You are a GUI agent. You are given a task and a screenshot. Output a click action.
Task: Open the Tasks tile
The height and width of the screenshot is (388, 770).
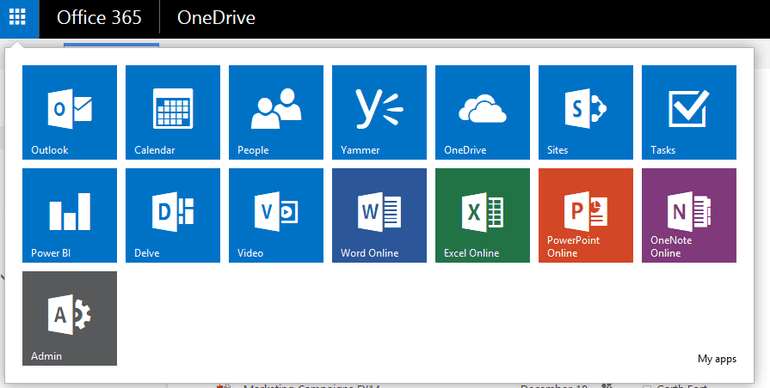(689, 112)
